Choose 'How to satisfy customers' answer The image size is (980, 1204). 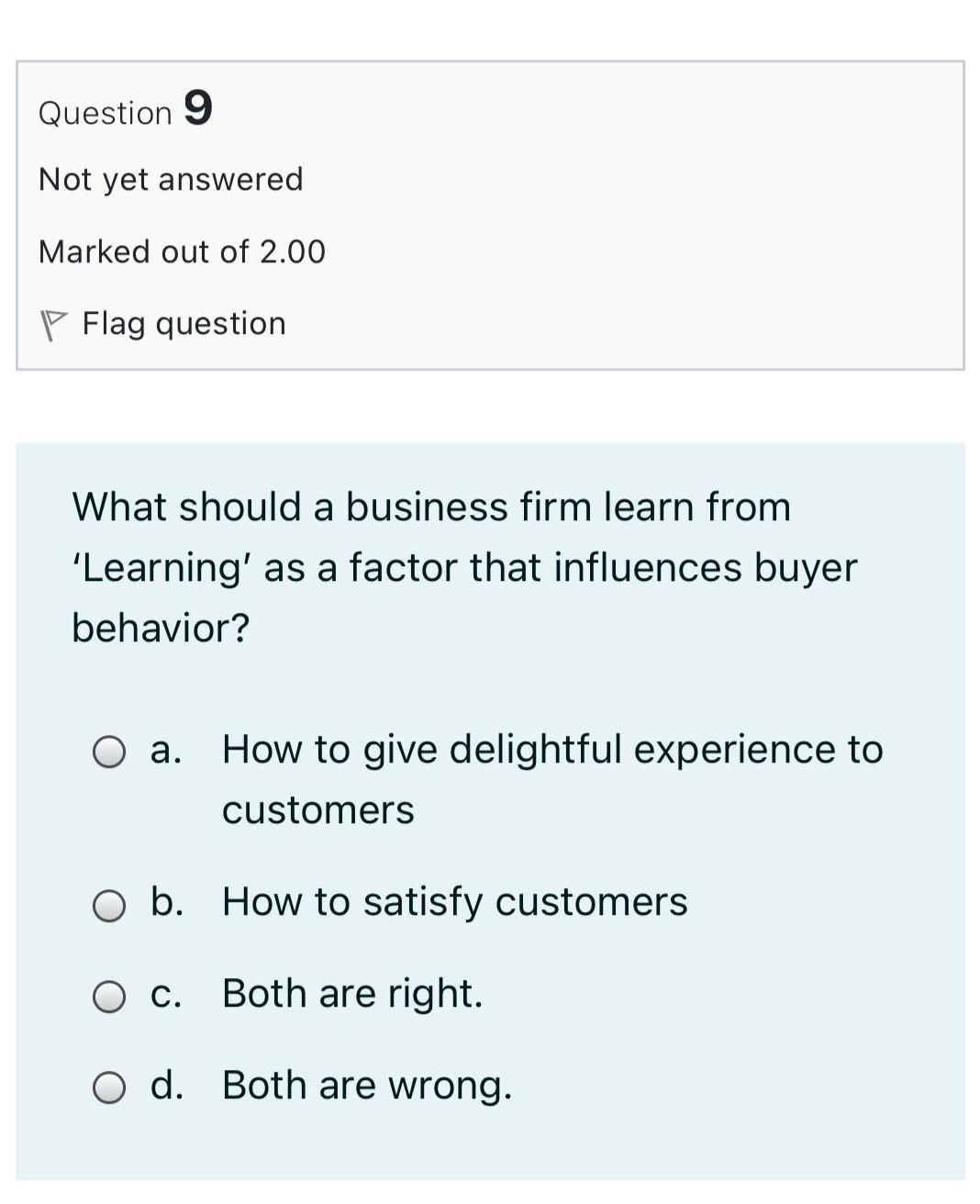(454, 903)
